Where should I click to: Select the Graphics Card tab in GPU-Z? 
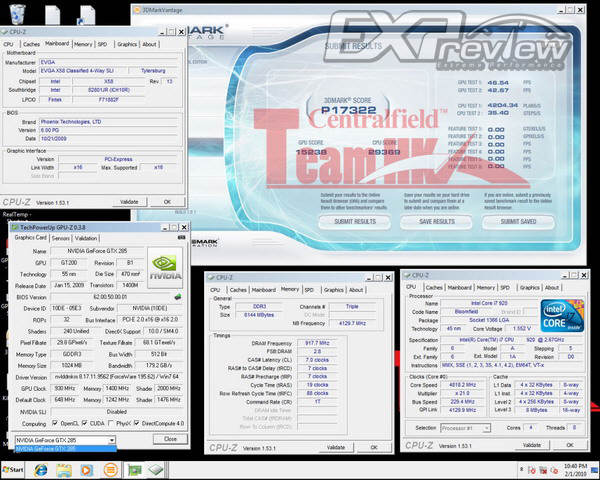pos(31,237)
